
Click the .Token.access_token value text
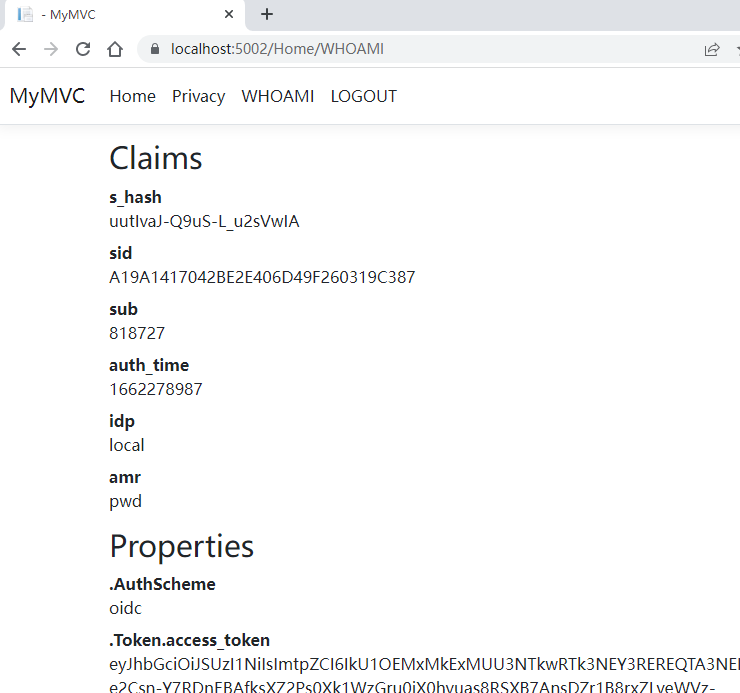420,664
